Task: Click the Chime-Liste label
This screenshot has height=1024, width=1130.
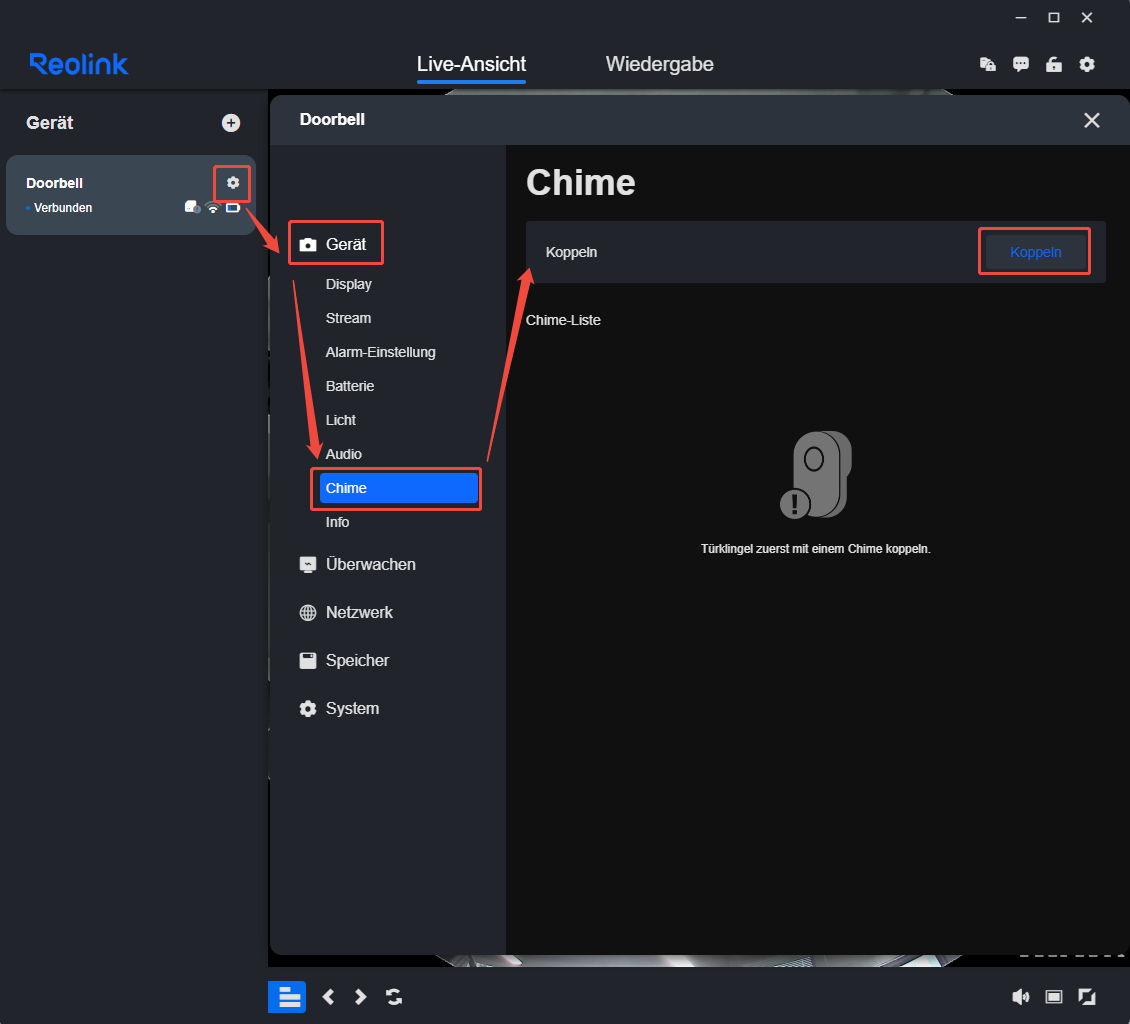Action: 563,320
